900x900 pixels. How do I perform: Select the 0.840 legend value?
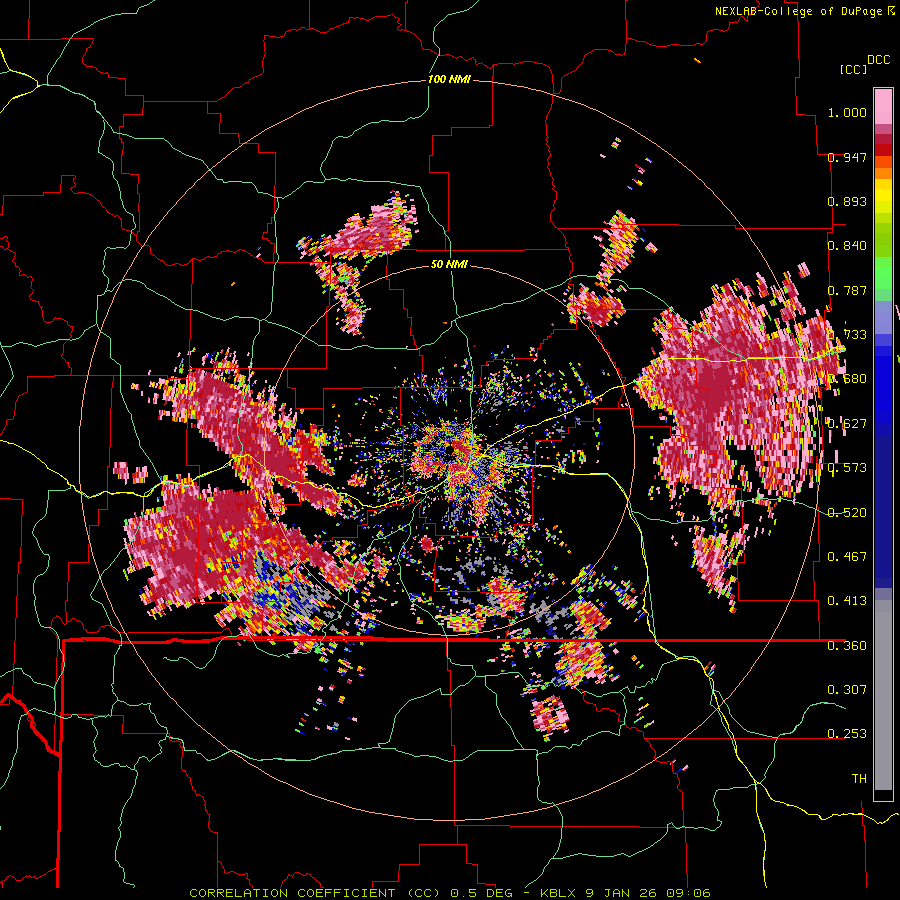click(x=847, y=246)
